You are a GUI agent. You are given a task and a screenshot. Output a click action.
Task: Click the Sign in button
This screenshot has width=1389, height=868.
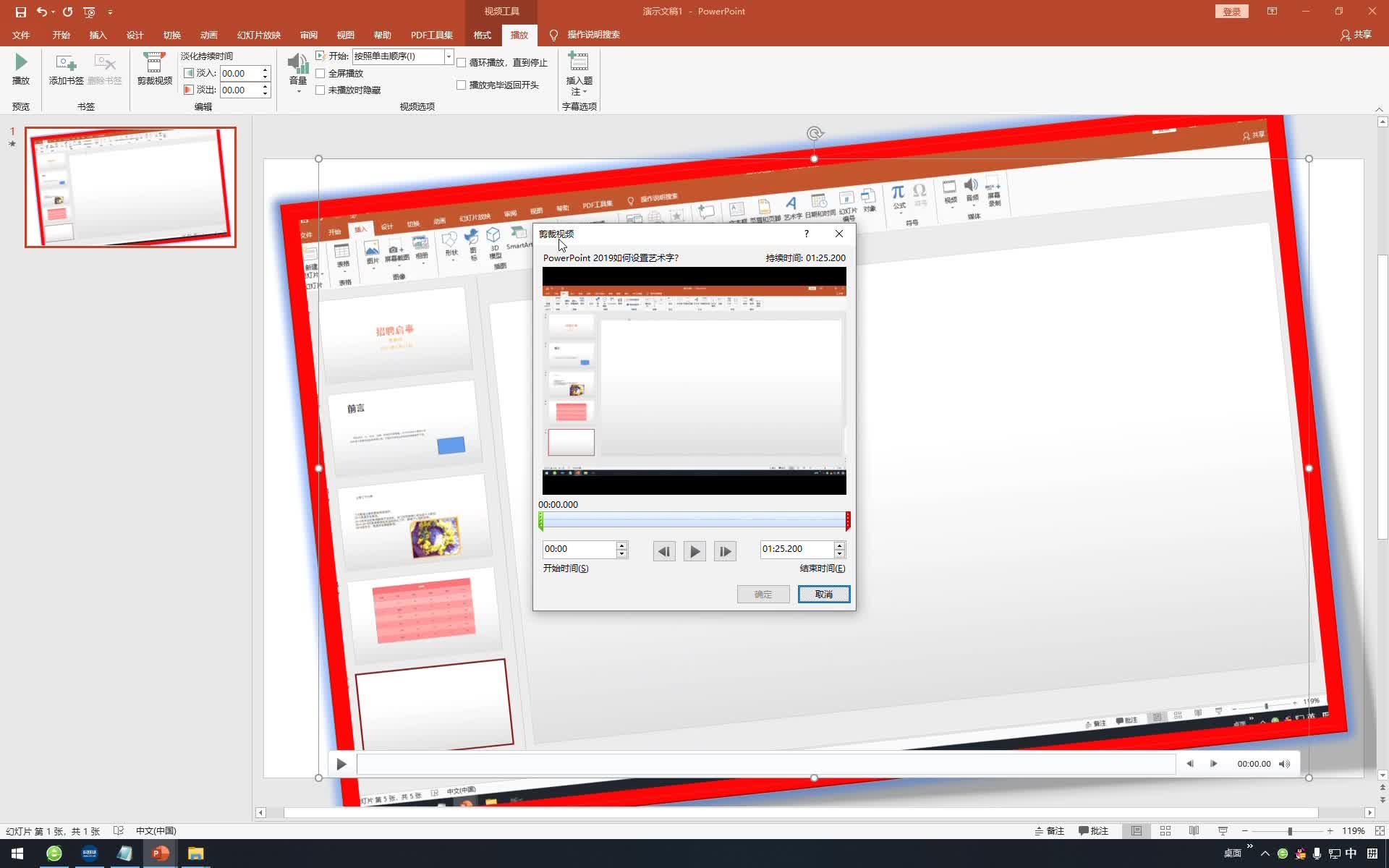click(x=1231, y=12)
